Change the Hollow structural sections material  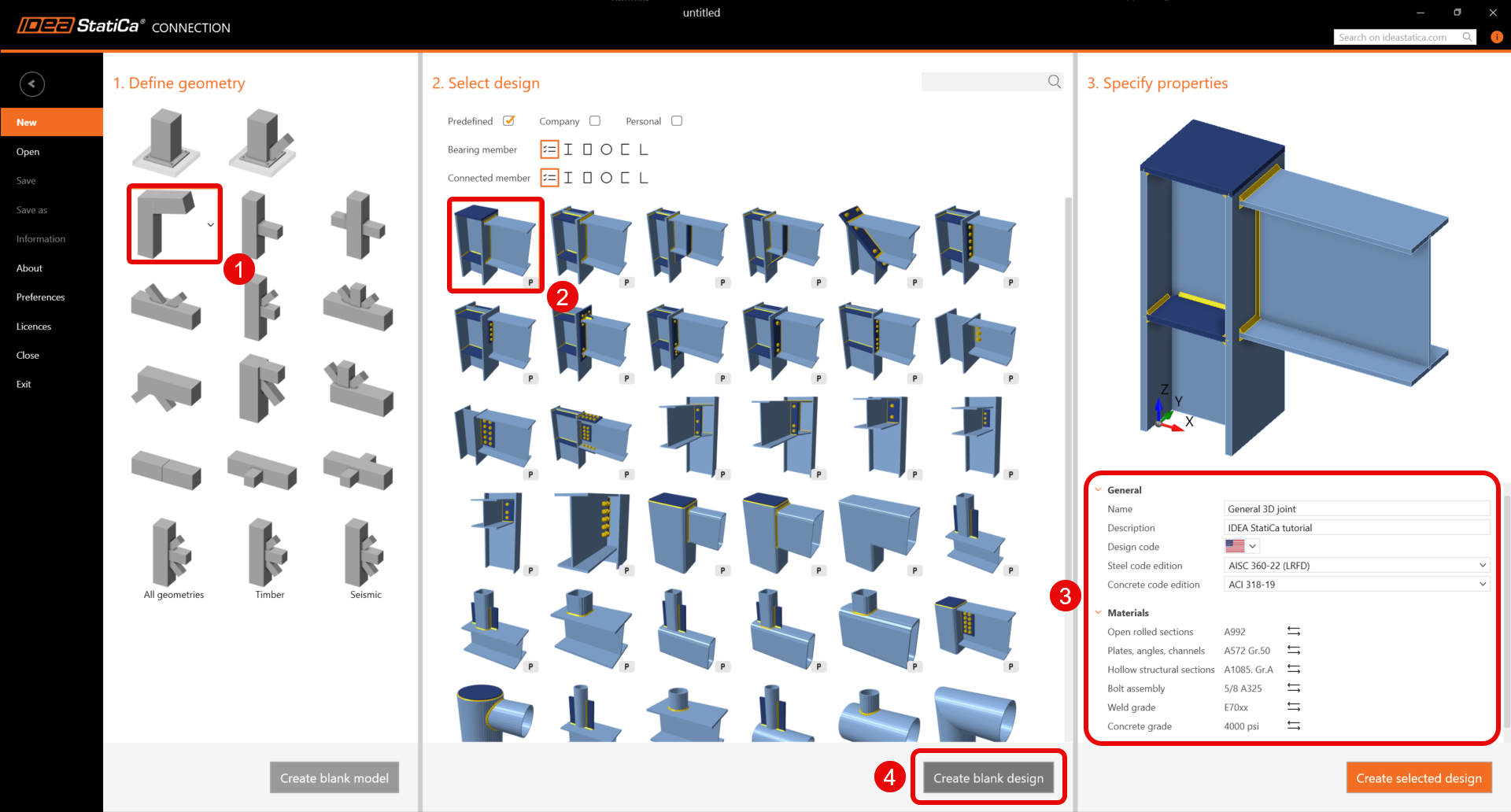point(1294,670)
